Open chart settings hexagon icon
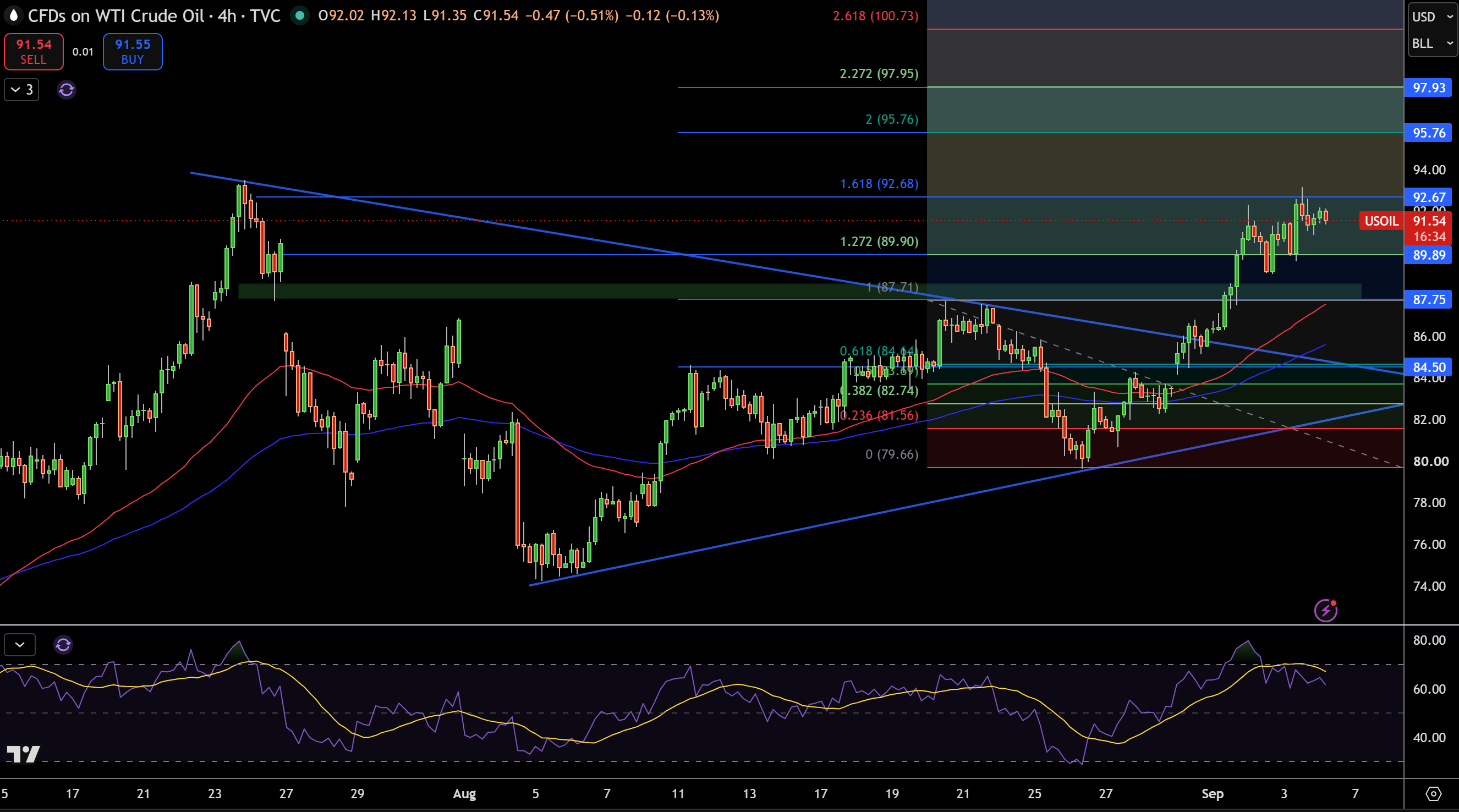1459x812 pixels. point(1434,793)
